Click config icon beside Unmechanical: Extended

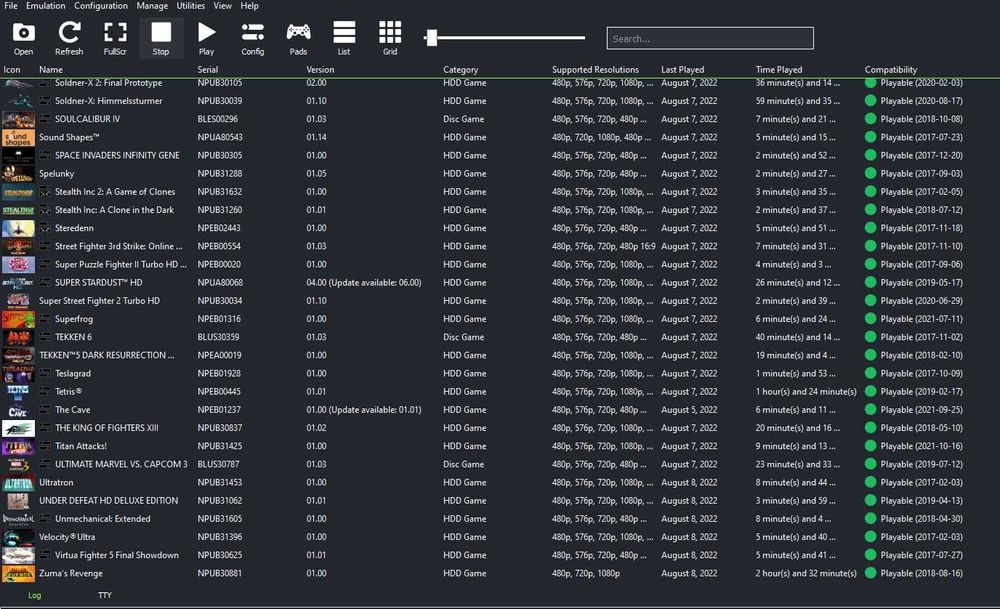pyautogui.click(x=45, y=518)
